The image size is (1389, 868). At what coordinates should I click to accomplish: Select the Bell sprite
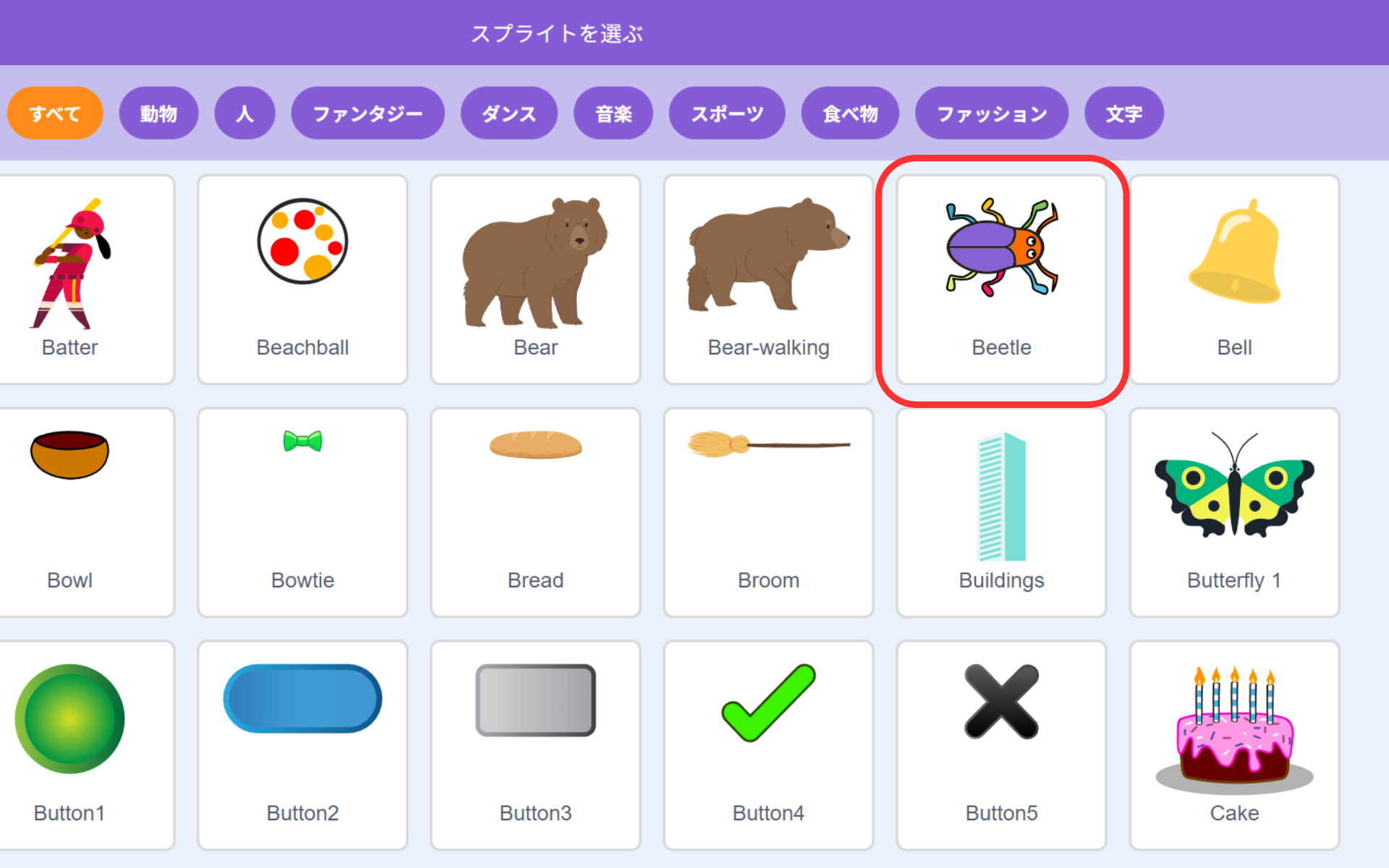tap(1234, 280)
